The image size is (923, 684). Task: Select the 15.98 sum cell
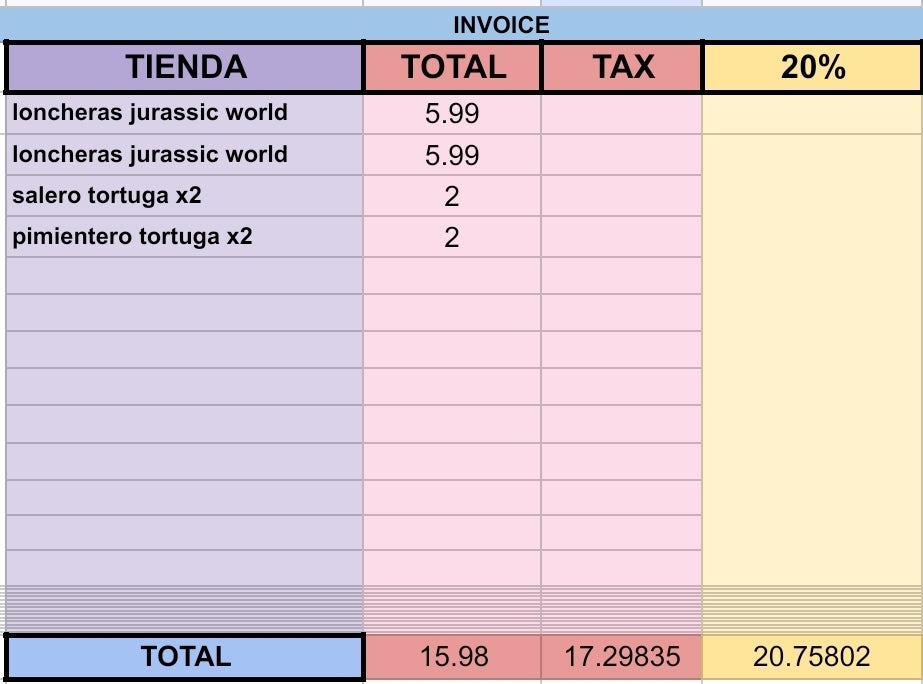click(453, 656)
